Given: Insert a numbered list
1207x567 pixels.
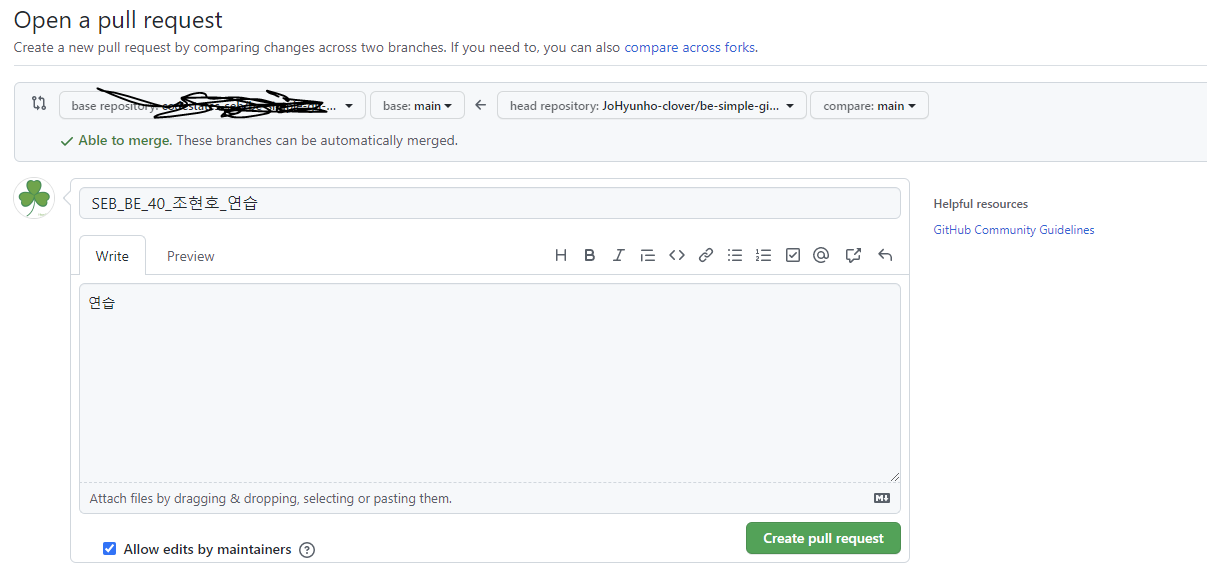Looking at the screenshot, I should coord(764,255).
